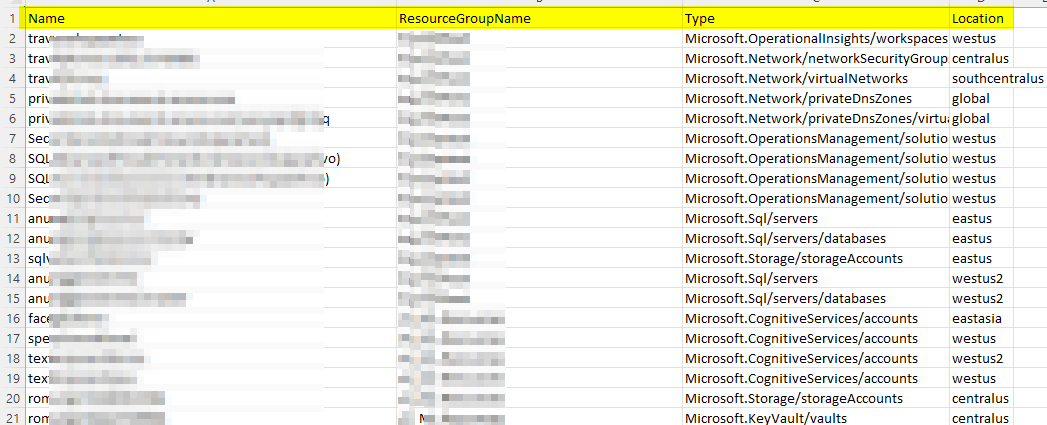Select the Name cell starting with "sqlv"

(x=211, y=258)
